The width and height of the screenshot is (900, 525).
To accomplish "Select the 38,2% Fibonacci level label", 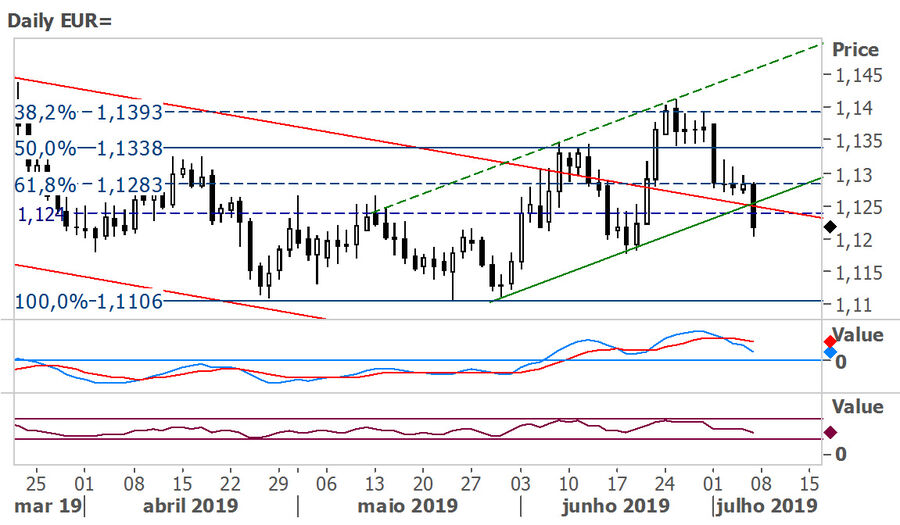I will 87,111.
